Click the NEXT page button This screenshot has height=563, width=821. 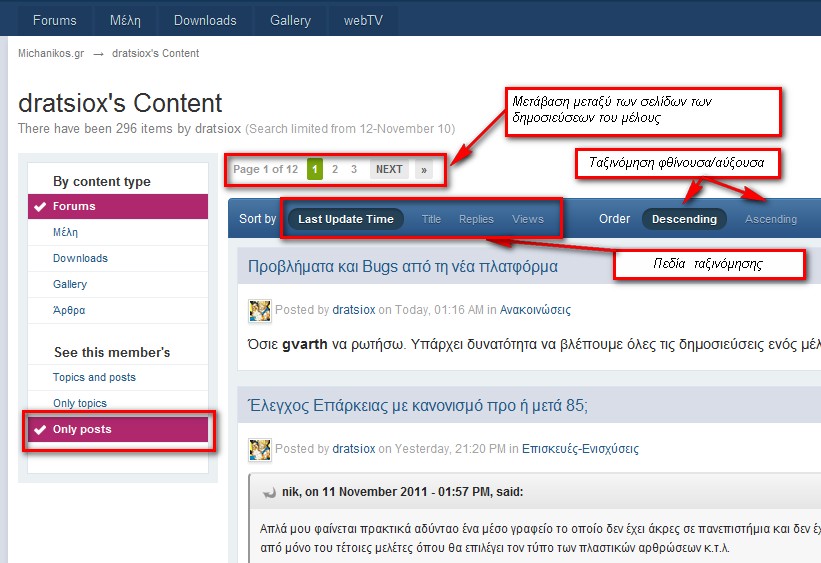389,169
